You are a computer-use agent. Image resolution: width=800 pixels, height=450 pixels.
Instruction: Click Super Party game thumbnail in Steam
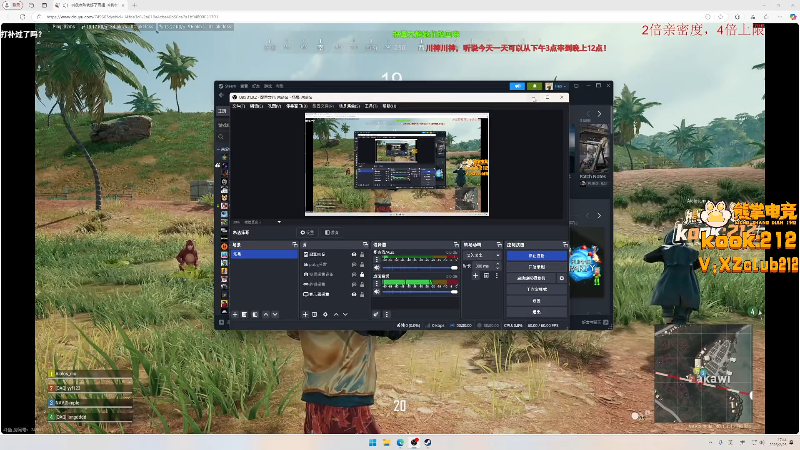click(586, 264)
